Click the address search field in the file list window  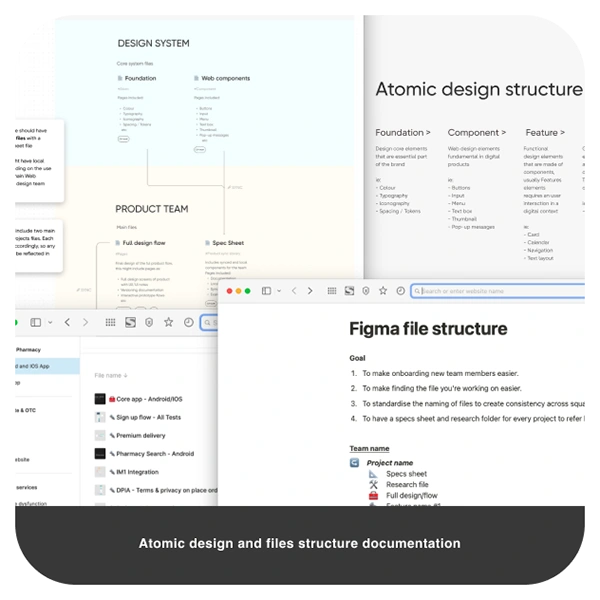[x=209, y=323]
